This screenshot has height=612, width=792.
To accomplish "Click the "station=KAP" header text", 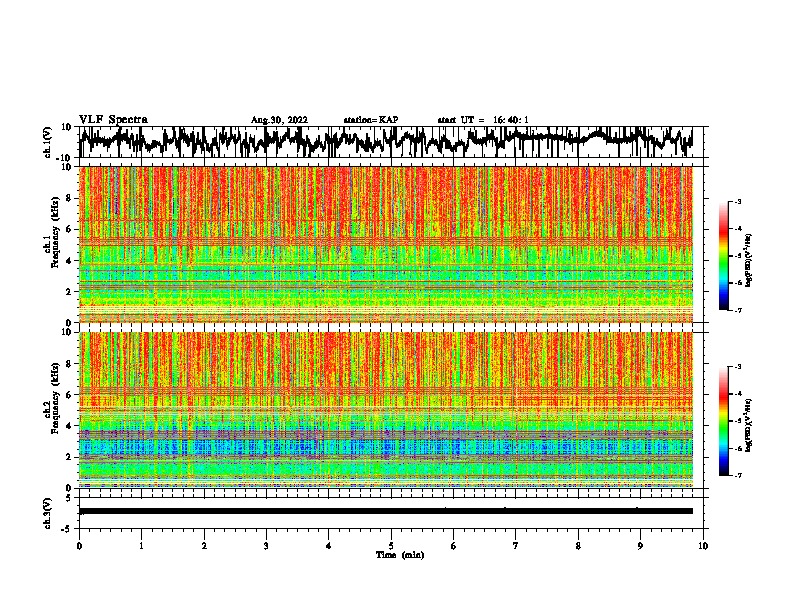I will click(371, 120).
